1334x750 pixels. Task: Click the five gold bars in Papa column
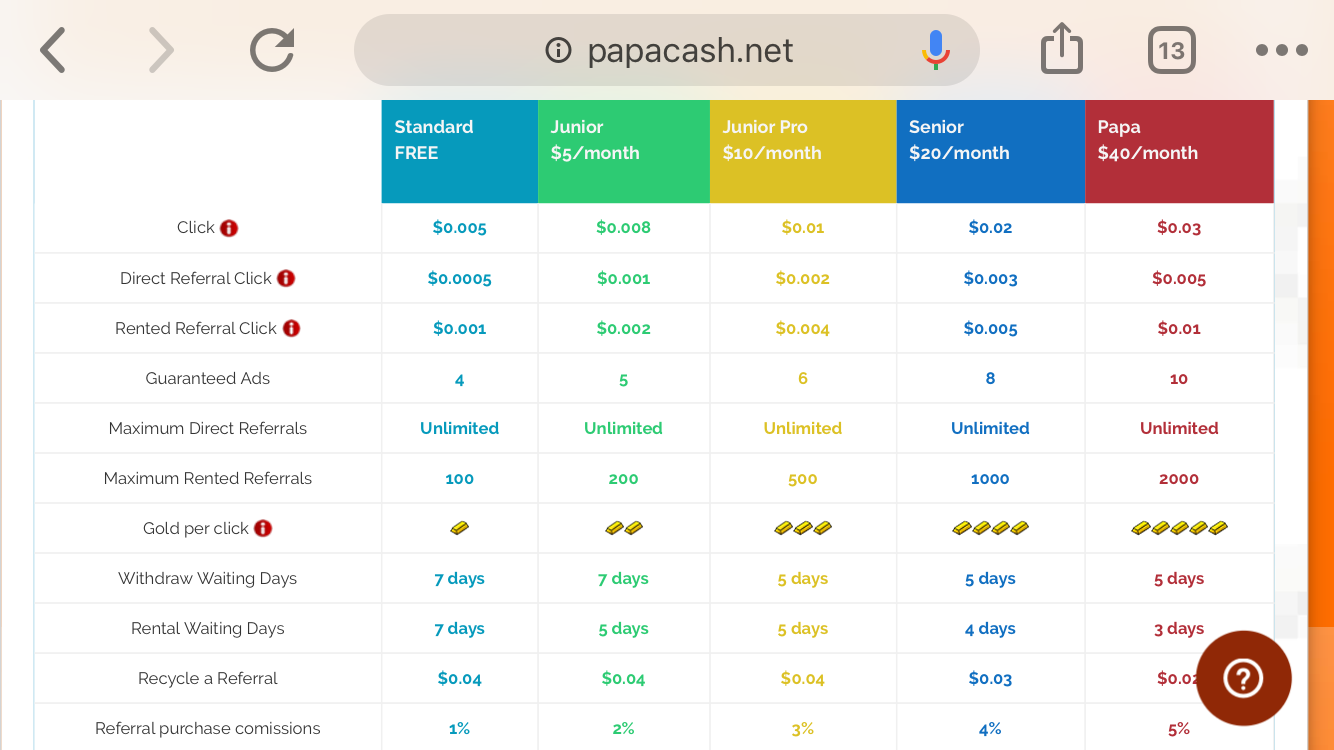tap(1179, 528)
